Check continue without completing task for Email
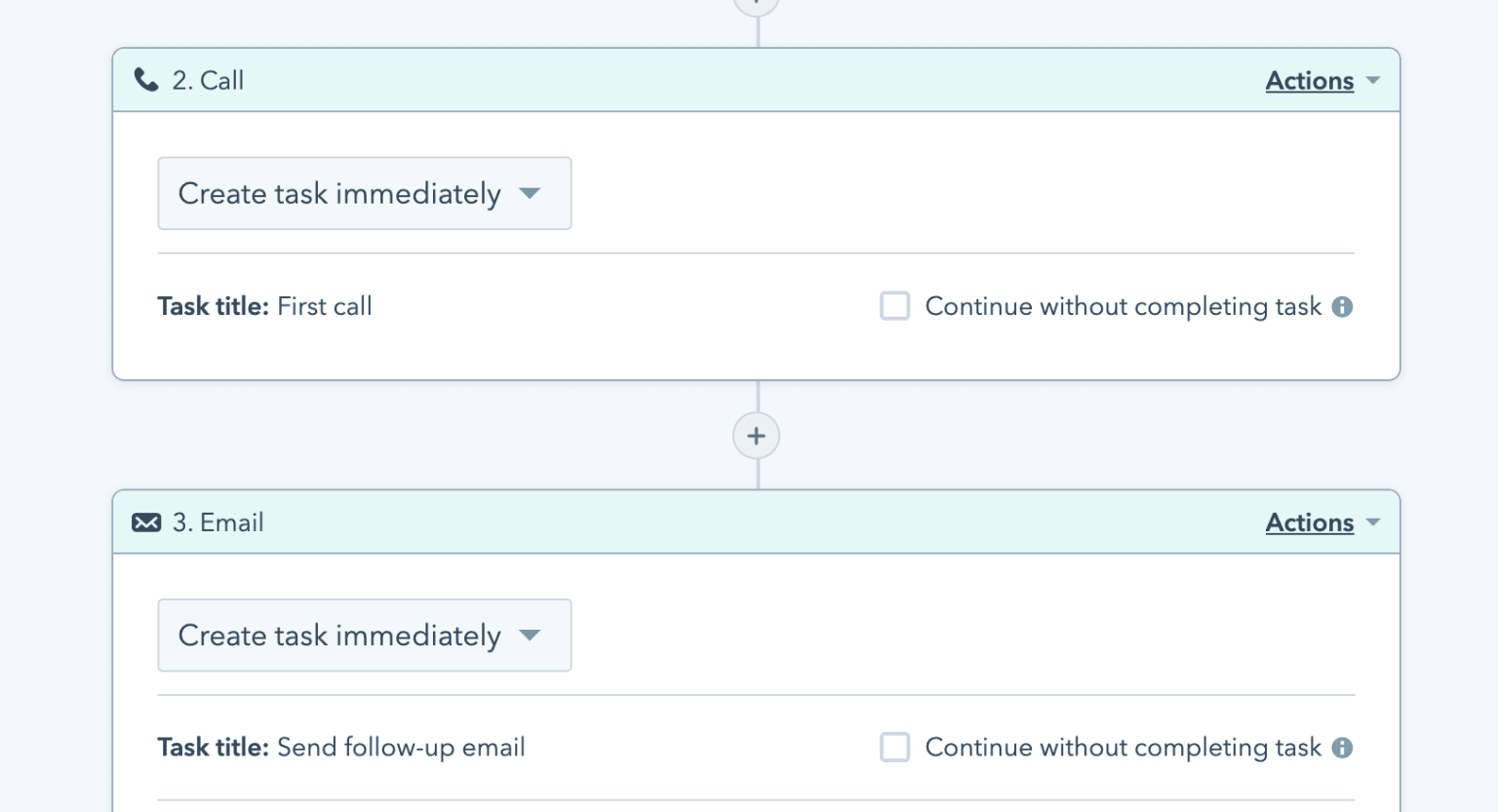The height and width of the screenshot is (812, 1498). pyautogui.click(x=894, y=748)
